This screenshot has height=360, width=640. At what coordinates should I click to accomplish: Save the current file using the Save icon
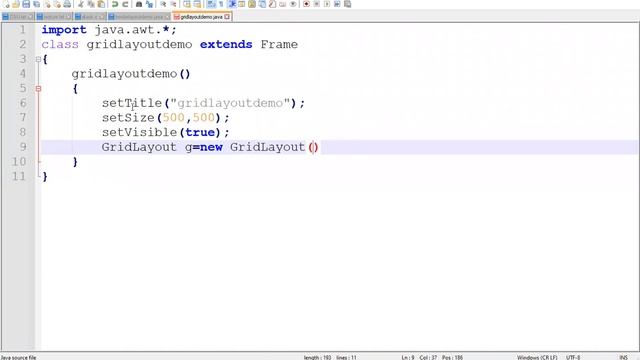tap(26, 4)
